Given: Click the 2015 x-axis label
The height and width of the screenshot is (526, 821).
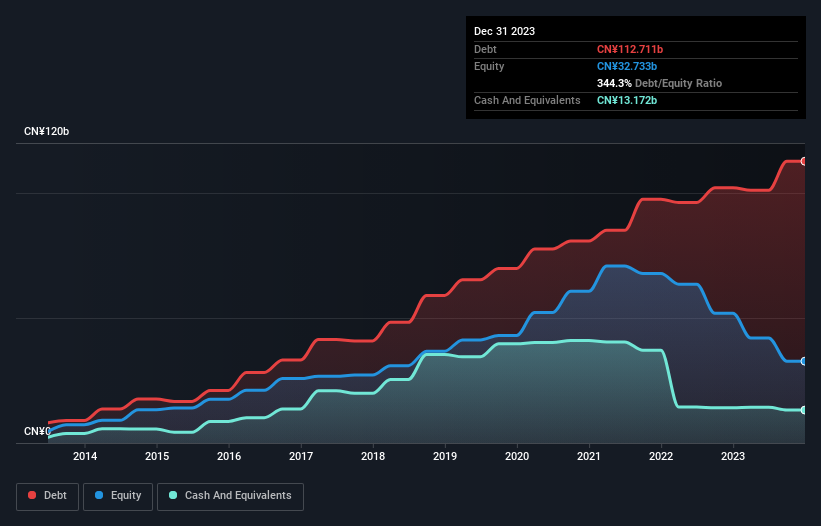Looking at the screenshot, I should click(x=157, y=456).
